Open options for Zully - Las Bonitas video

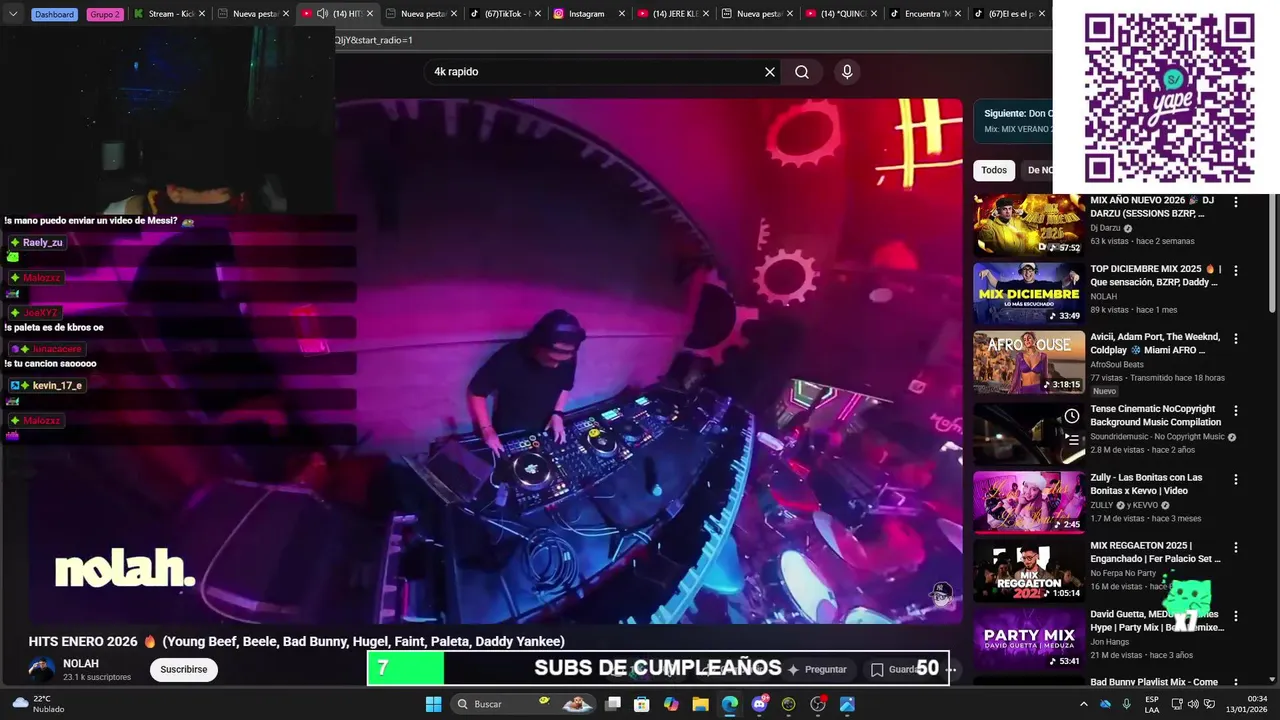pos(1236,479)
